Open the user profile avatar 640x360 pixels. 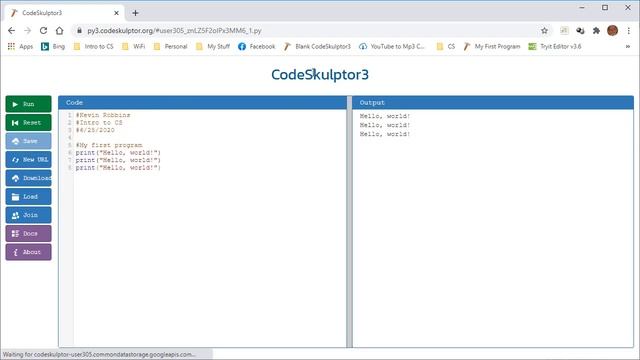612,31
